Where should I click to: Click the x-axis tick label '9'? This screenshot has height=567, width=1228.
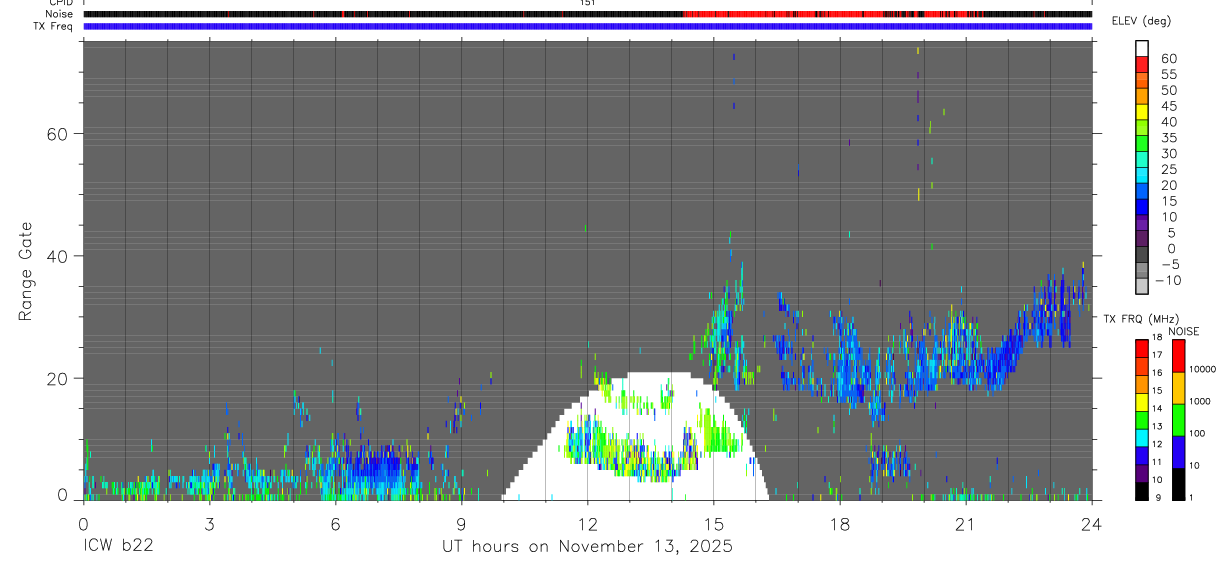coord(461,523)
